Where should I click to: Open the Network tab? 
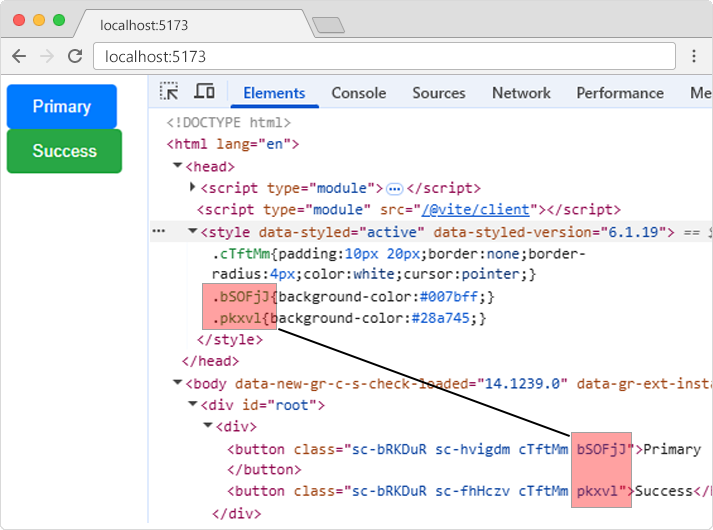pyautogui.click(x=521, y=93)
